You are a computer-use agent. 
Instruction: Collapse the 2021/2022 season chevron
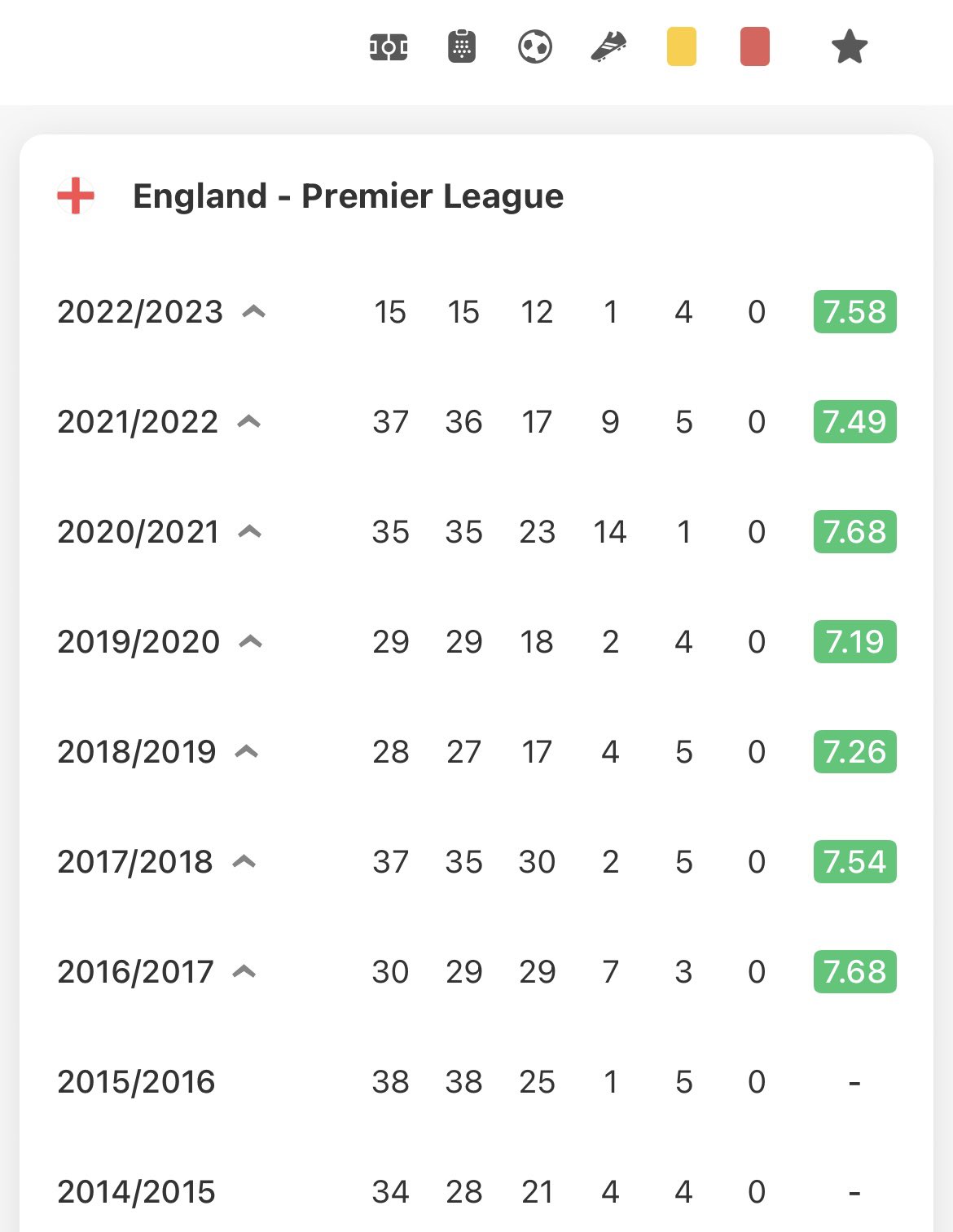[249, 421]
